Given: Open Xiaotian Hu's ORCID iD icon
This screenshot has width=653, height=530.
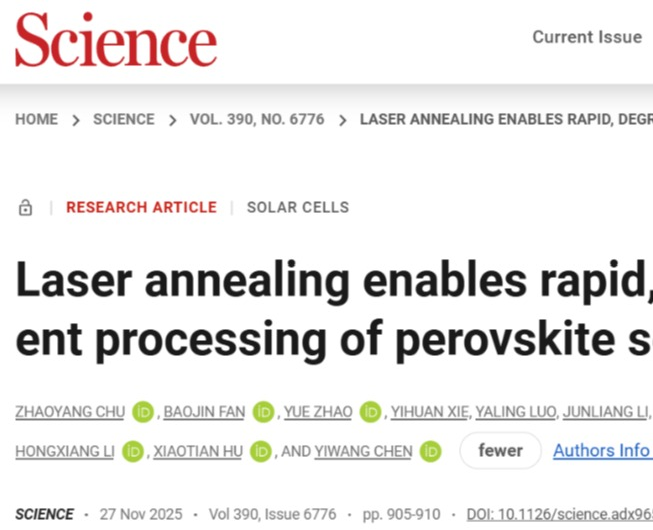Looking at the screenshot, I should [x=261, y=451].
